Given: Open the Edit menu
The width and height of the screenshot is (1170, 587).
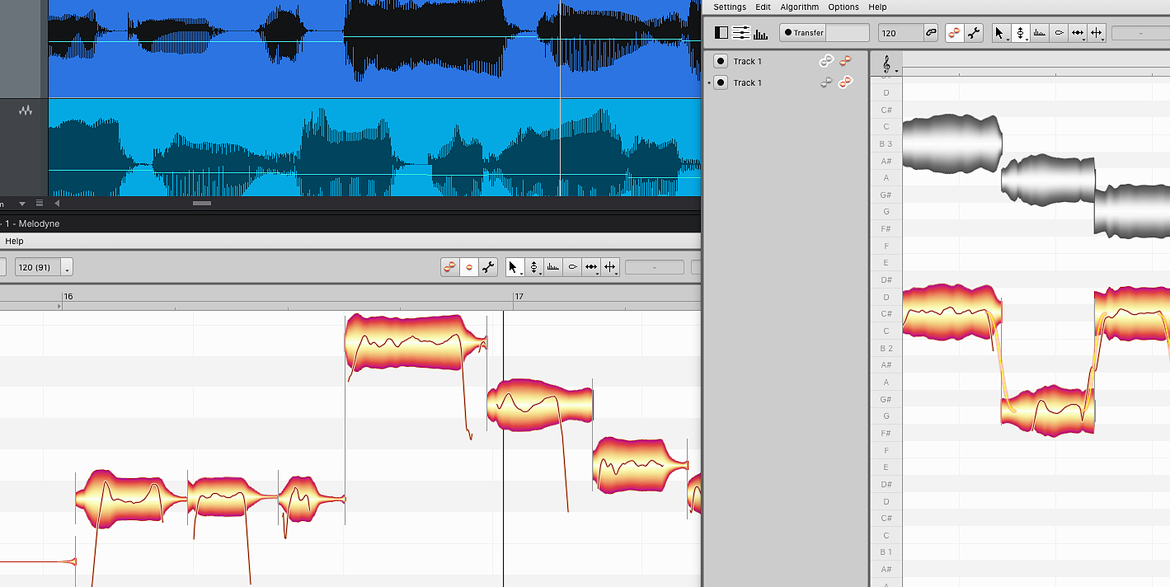Looking at the screenshot, I should [763, 7].
